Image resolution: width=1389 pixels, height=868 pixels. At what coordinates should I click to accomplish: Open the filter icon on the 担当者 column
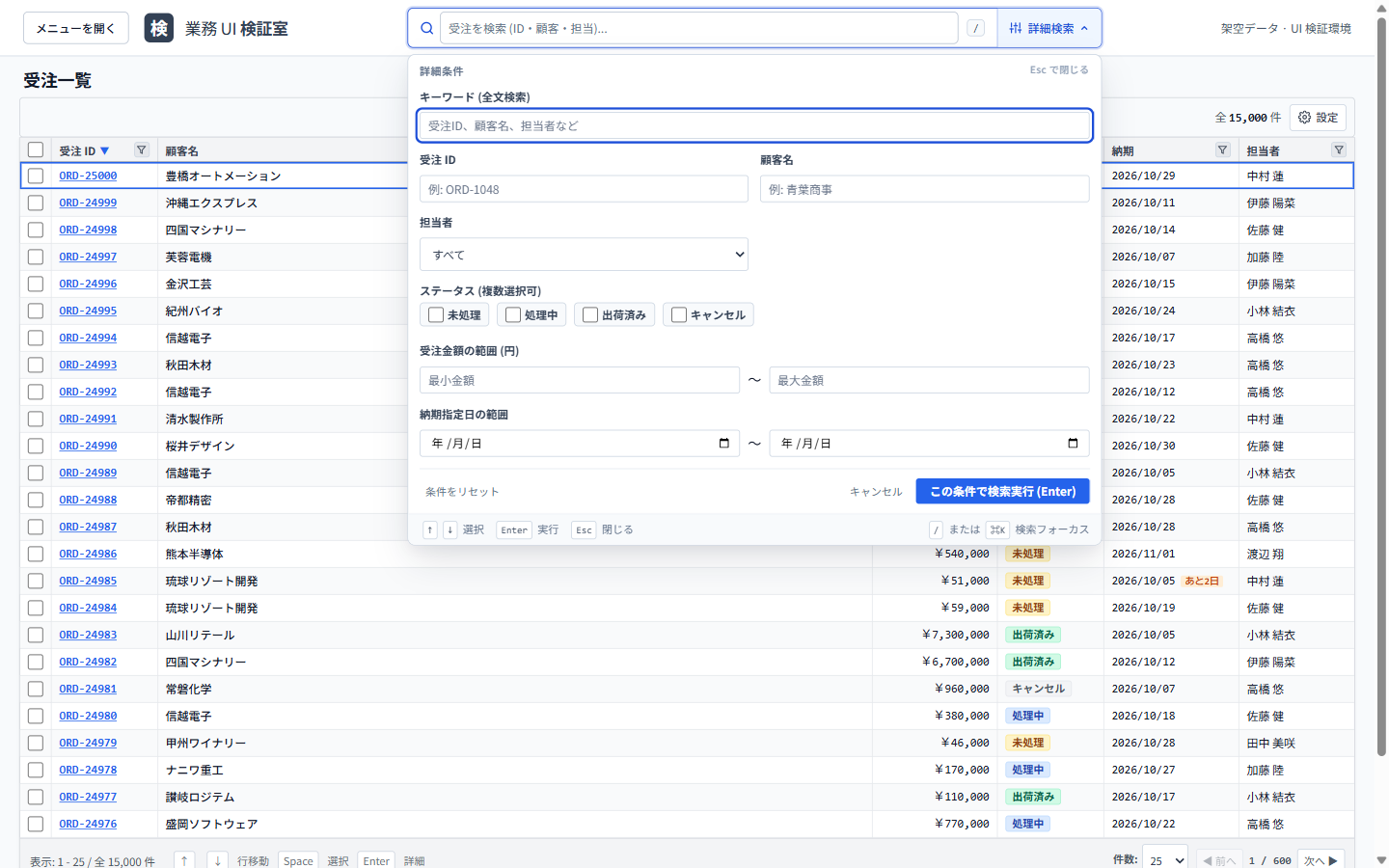pyautogui.click(x=1339, y=150)
